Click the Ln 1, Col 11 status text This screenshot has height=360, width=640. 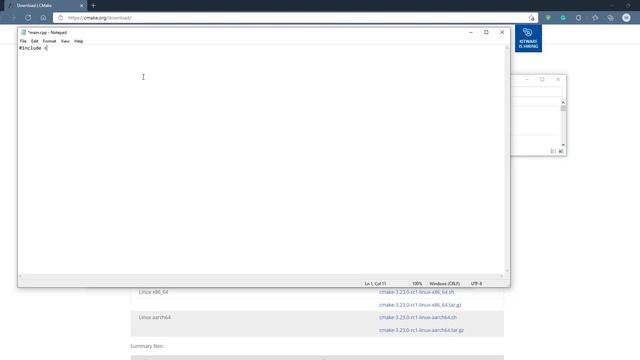[375, 284]
